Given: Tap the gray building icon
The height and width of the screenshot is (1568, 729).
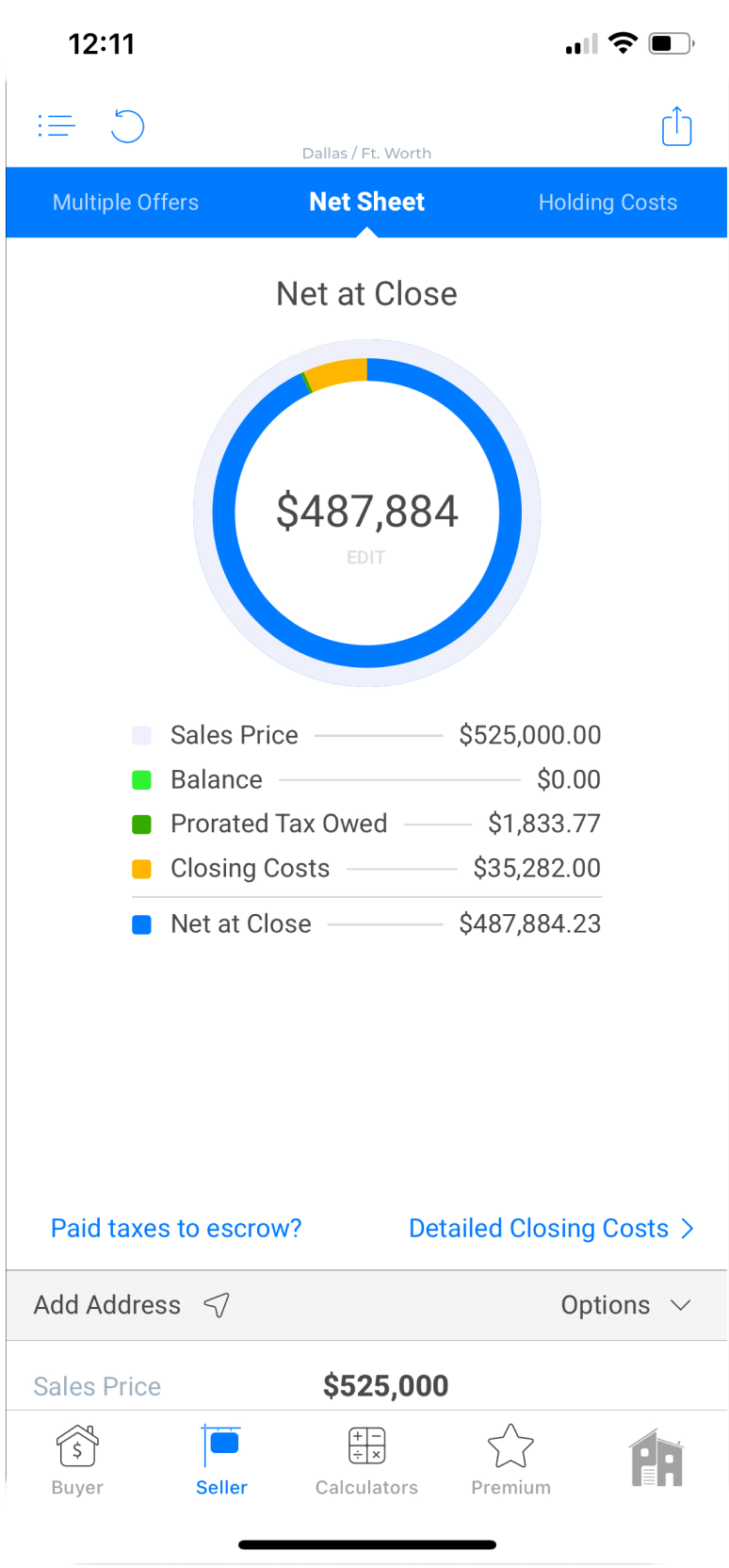Looking at the screenshot, I should pyautogui.click(x=656, y=1458).
